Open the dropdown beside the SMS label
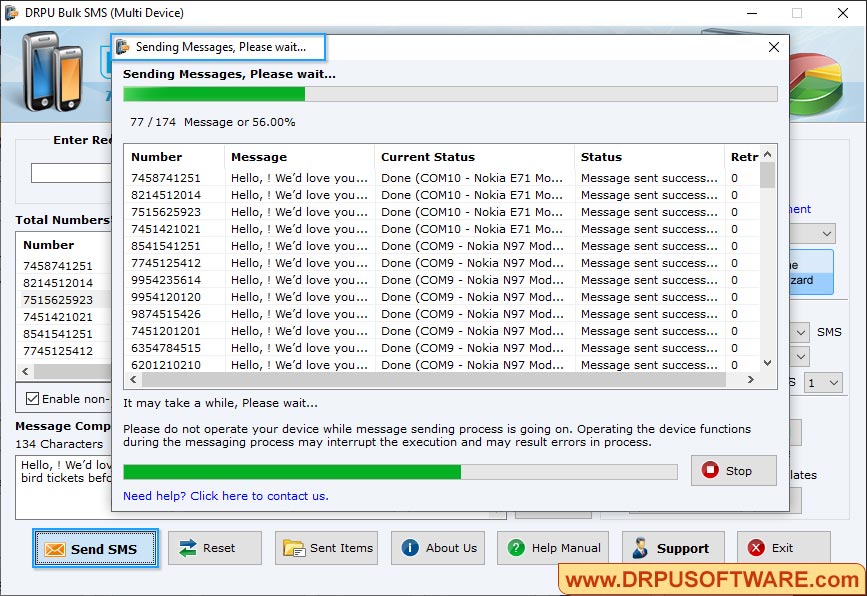The height and width of the screenshot is (596, 867). (x=801, y=332)
